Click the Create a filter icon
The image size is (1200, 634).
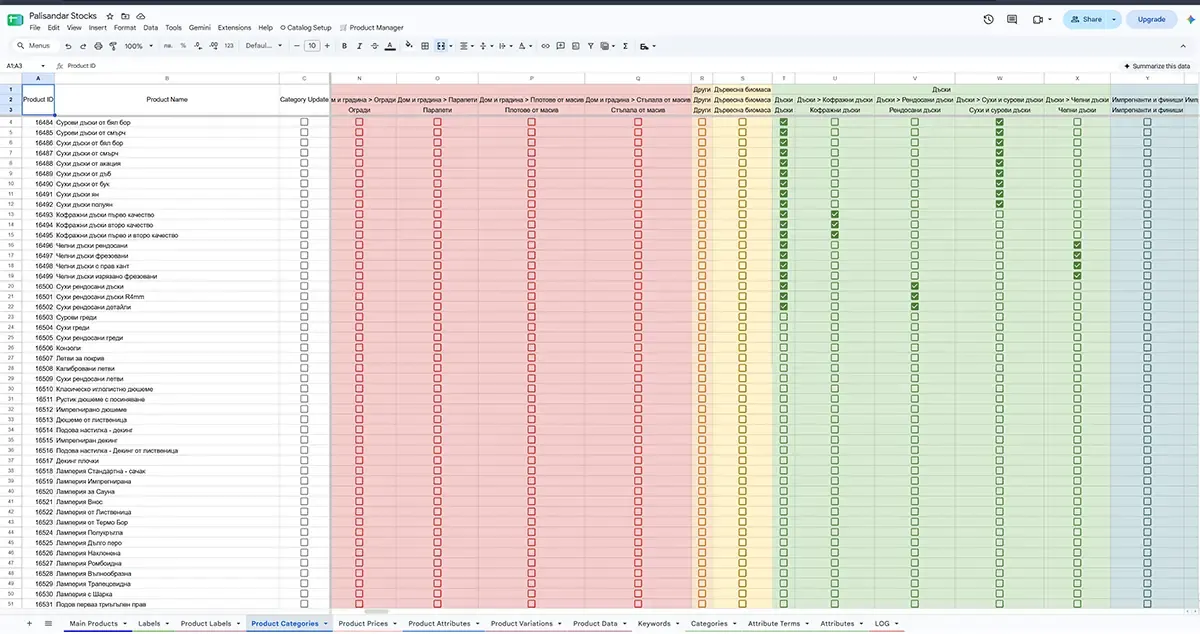[590, 46]
